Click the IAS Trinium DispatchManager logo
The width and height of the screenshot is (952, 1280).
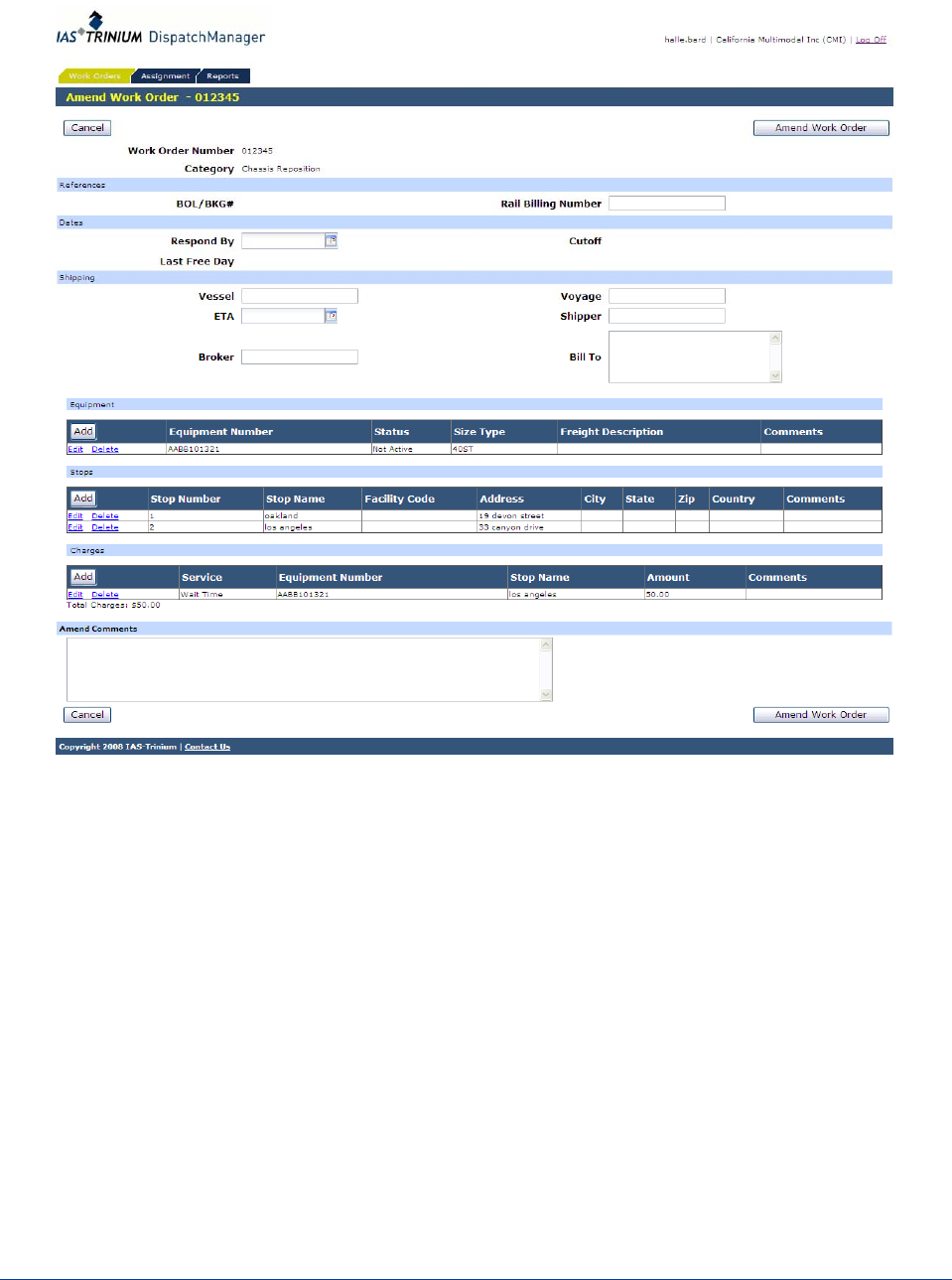click(161, 30)
